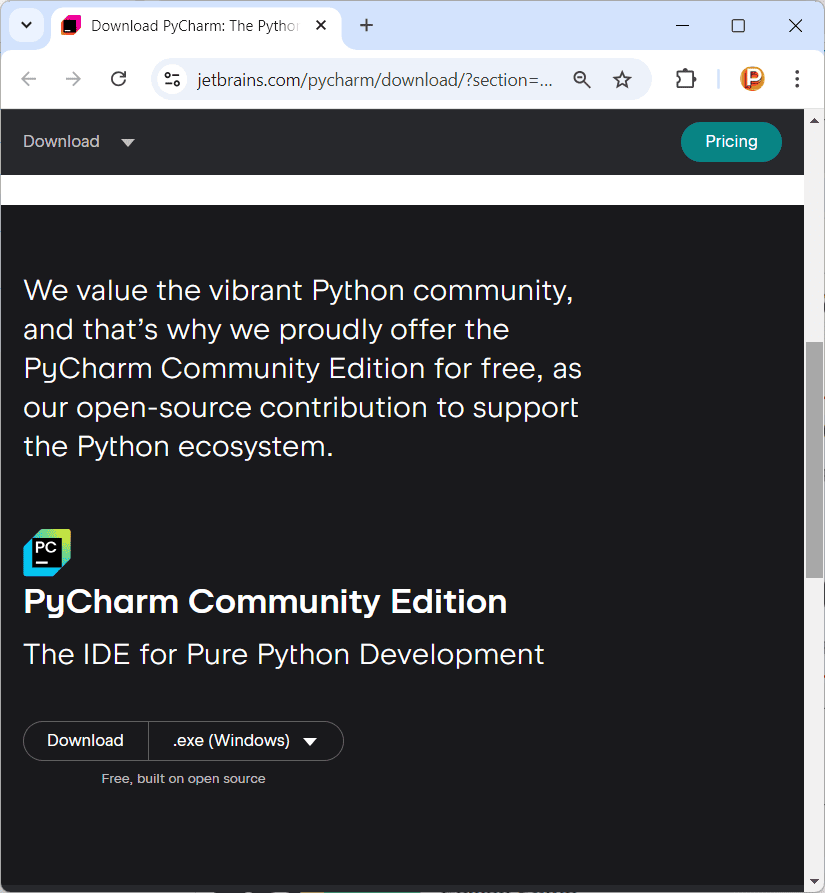Screen dimensions: 825x893
Task: Bookmark this page with the star icon
Action: tap(622, 79)
